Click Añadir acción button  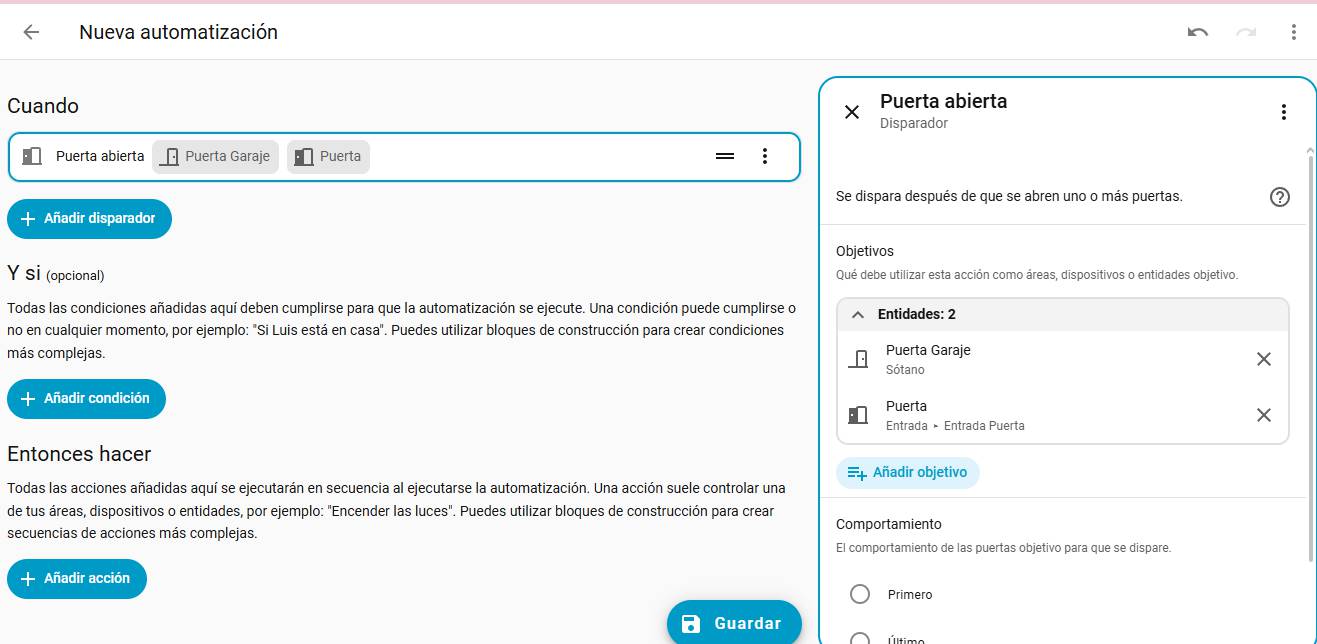(x=77, y=578)
